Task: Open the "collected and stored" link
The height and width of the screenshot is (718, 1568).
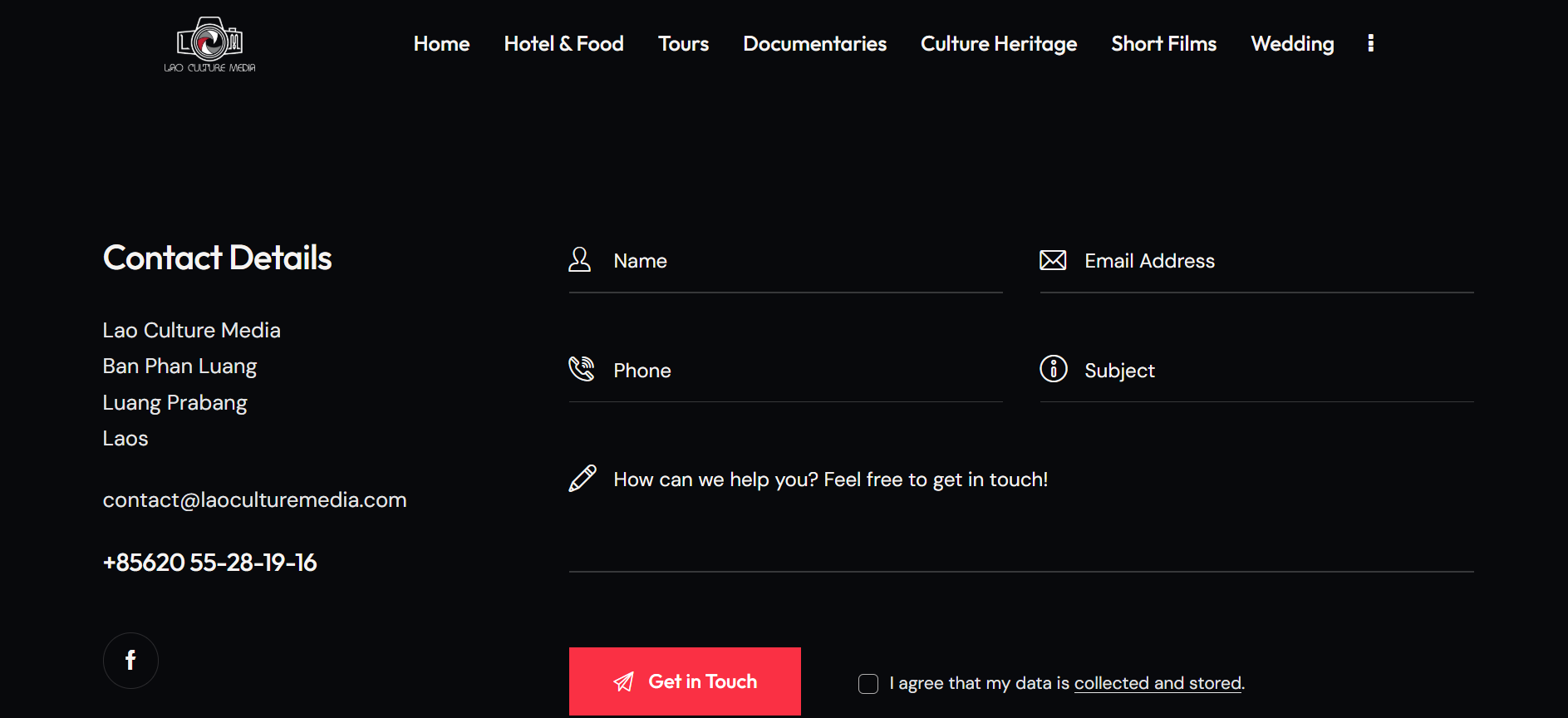Action: (x=1158, y=683)
